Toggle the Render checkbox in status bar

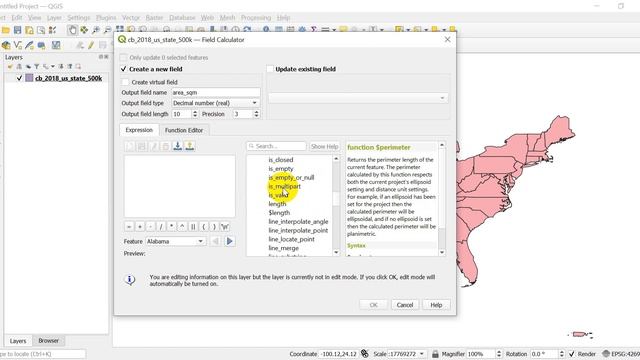click(572, 354)
